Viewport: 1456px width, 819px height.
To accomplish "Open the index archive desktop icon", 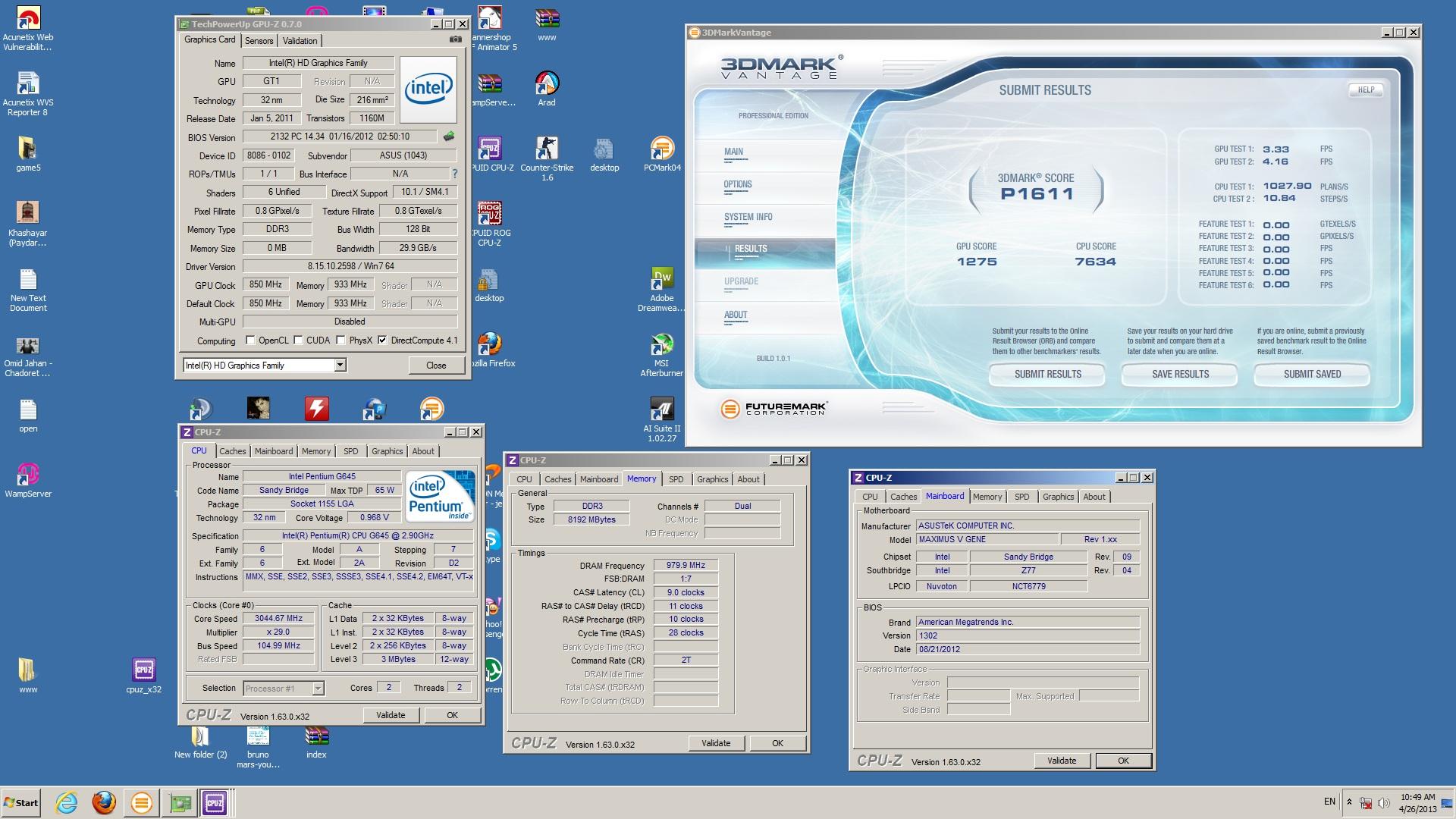I will [316, 742].
